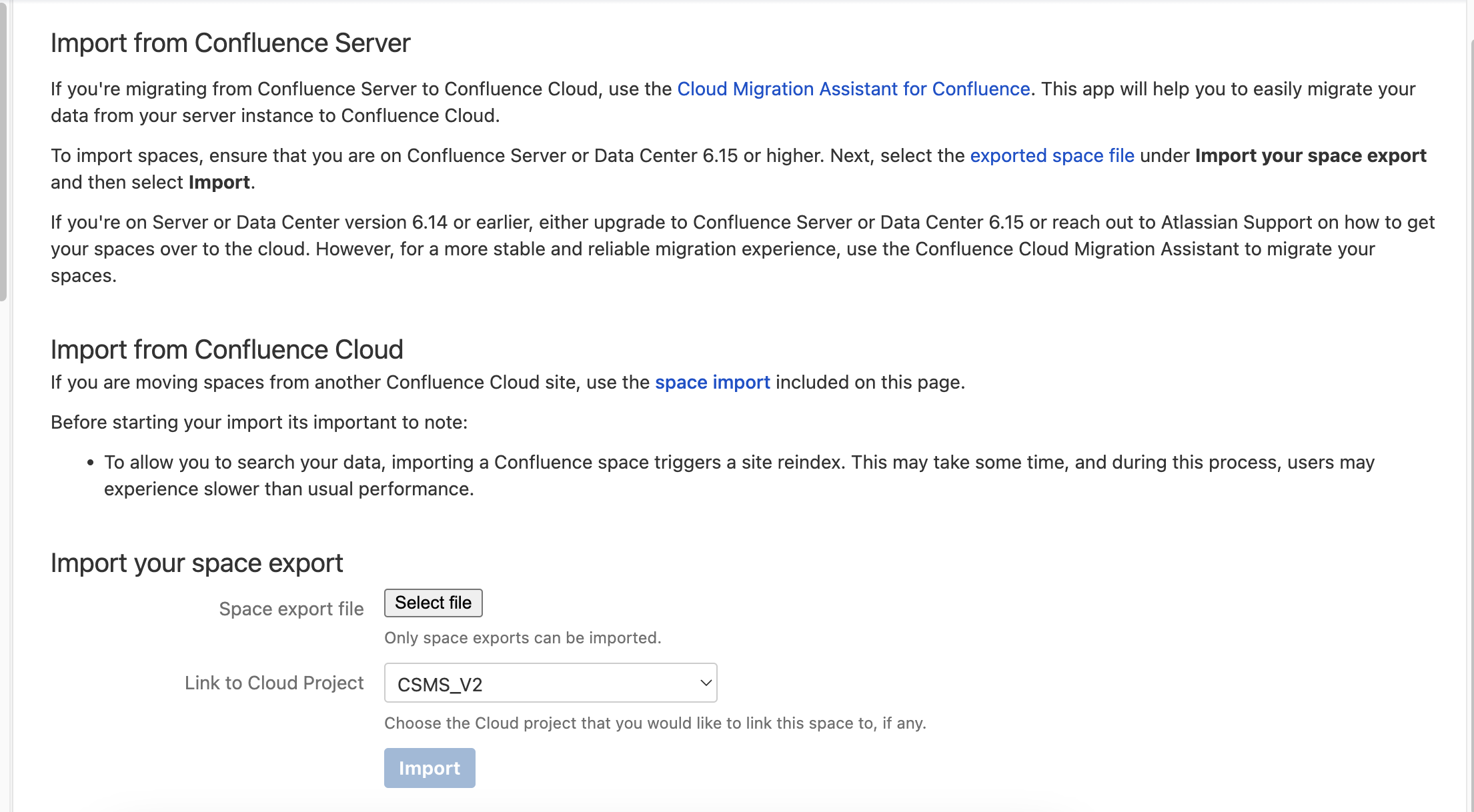Click 'Choose the Cloud project' help text
This screenshot has height=812, width=1474.
(x=655, y=723)
